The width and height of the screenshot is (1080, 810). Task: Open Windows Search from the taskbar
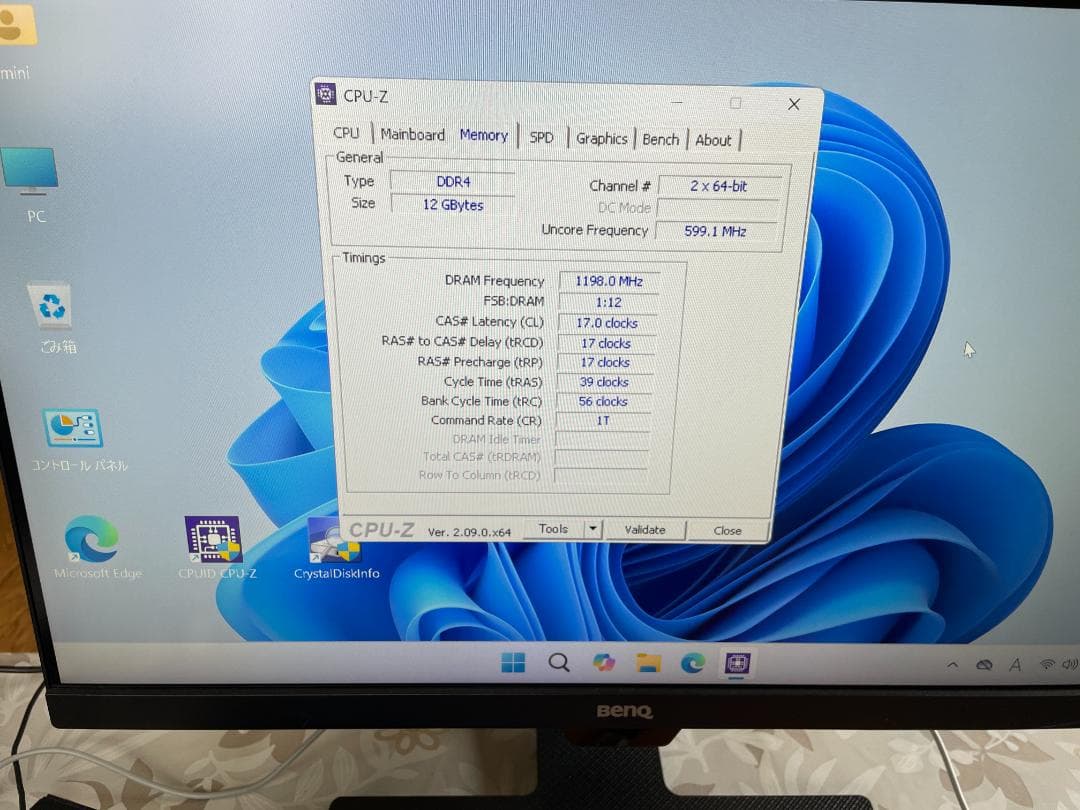tap(559, 662)
